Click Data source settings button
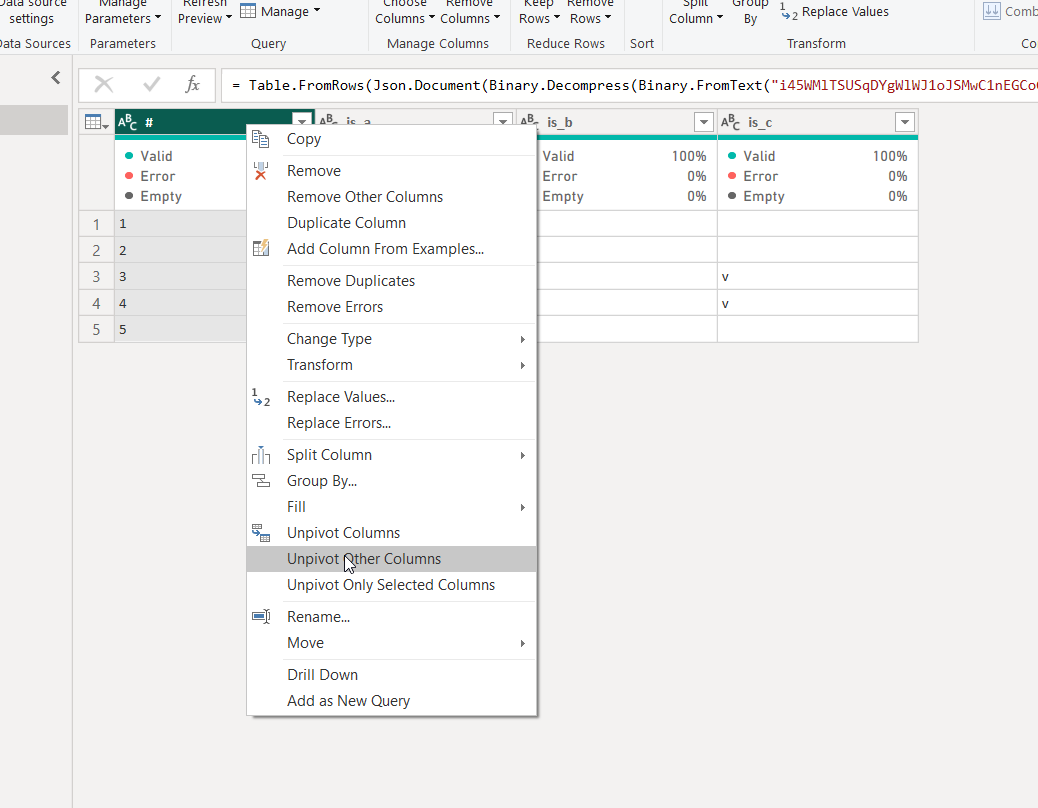Viewport: 1038px width, 808px height. click(32, 12)
